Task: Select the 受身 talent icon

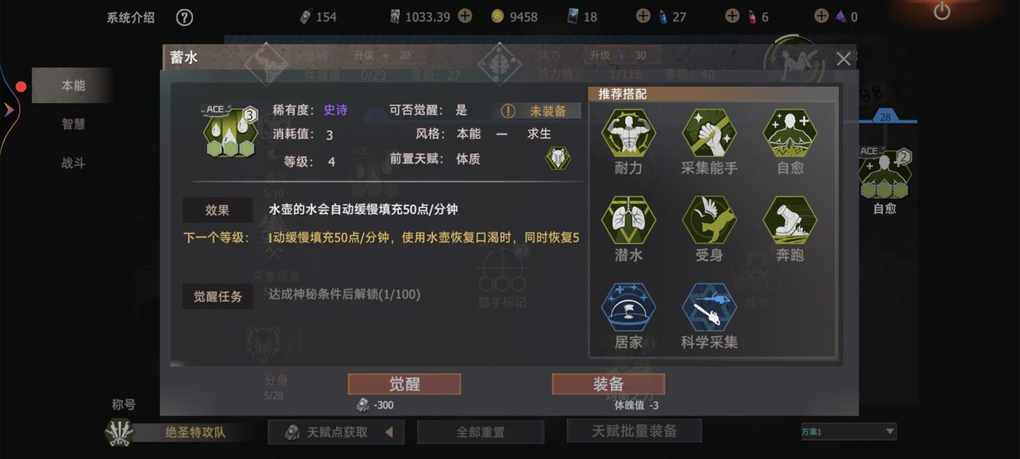Action: point(709,220)
